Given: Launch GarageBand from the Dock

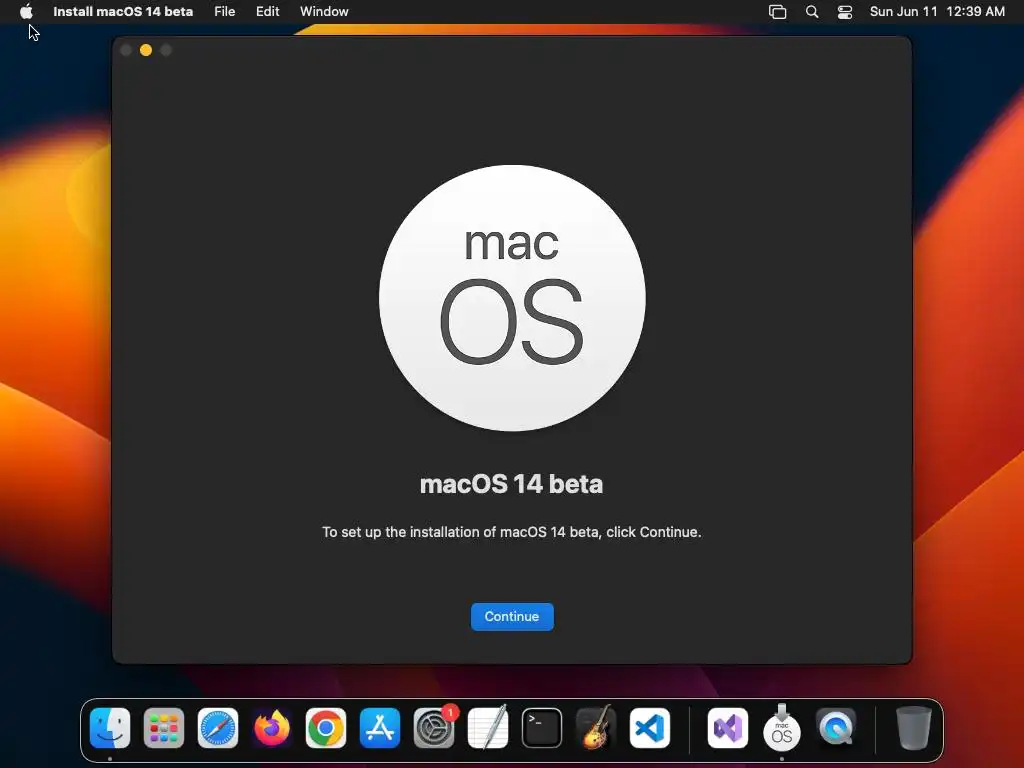Looking at the screenshot, I should pos(596,728).
